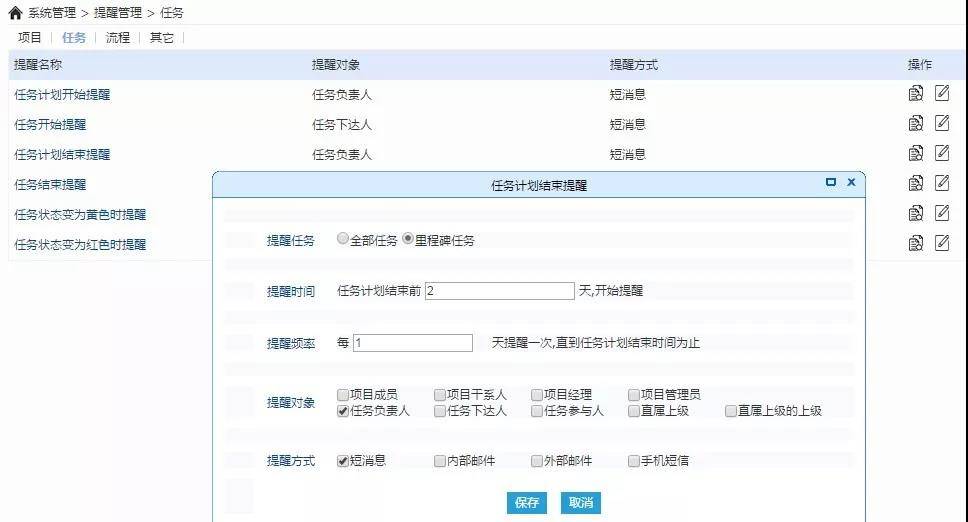Switch to the 流程 tab
This screenshot has width=968, height=522.
click(x=118, y=38)
